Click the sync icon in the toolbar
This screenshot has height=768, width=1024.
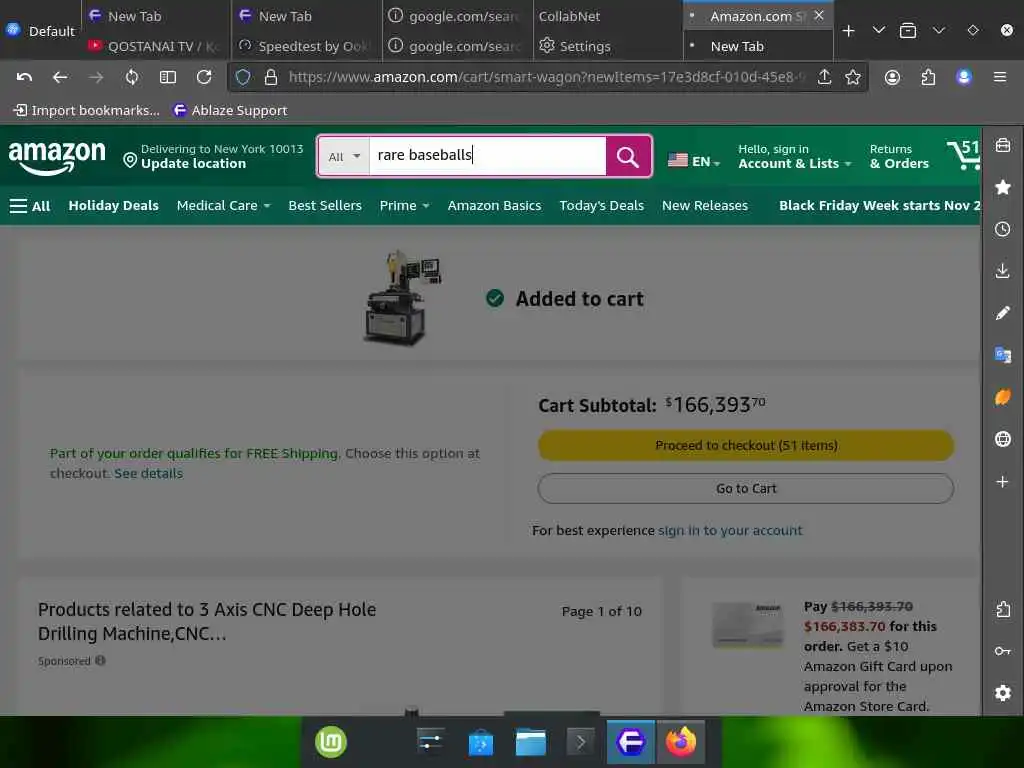[x=132, y=77]
